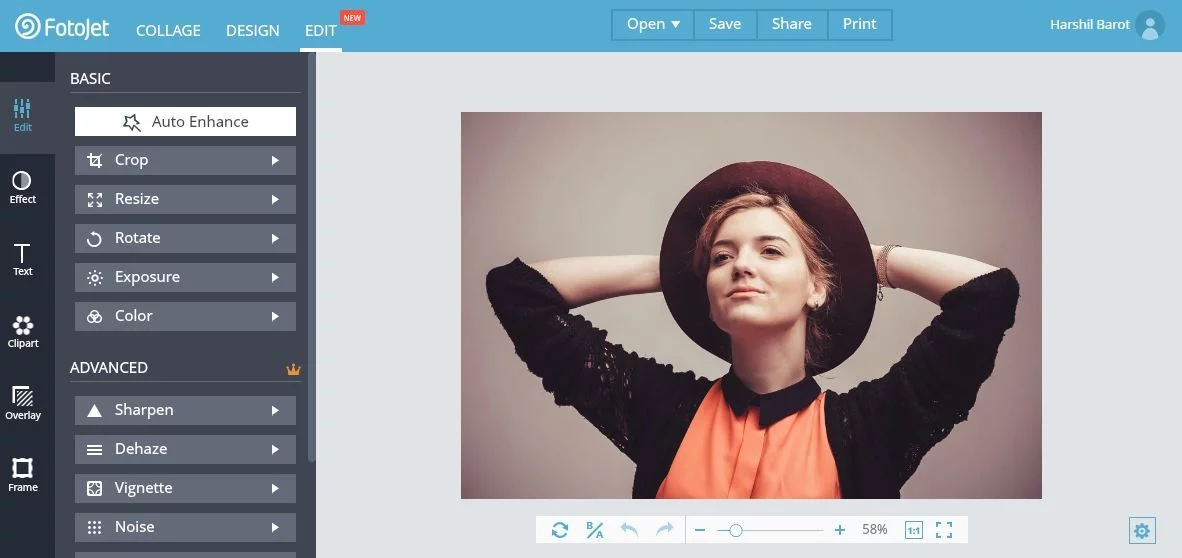Click the zoom out minus icon
The image size is (1182, 558).
700,531
